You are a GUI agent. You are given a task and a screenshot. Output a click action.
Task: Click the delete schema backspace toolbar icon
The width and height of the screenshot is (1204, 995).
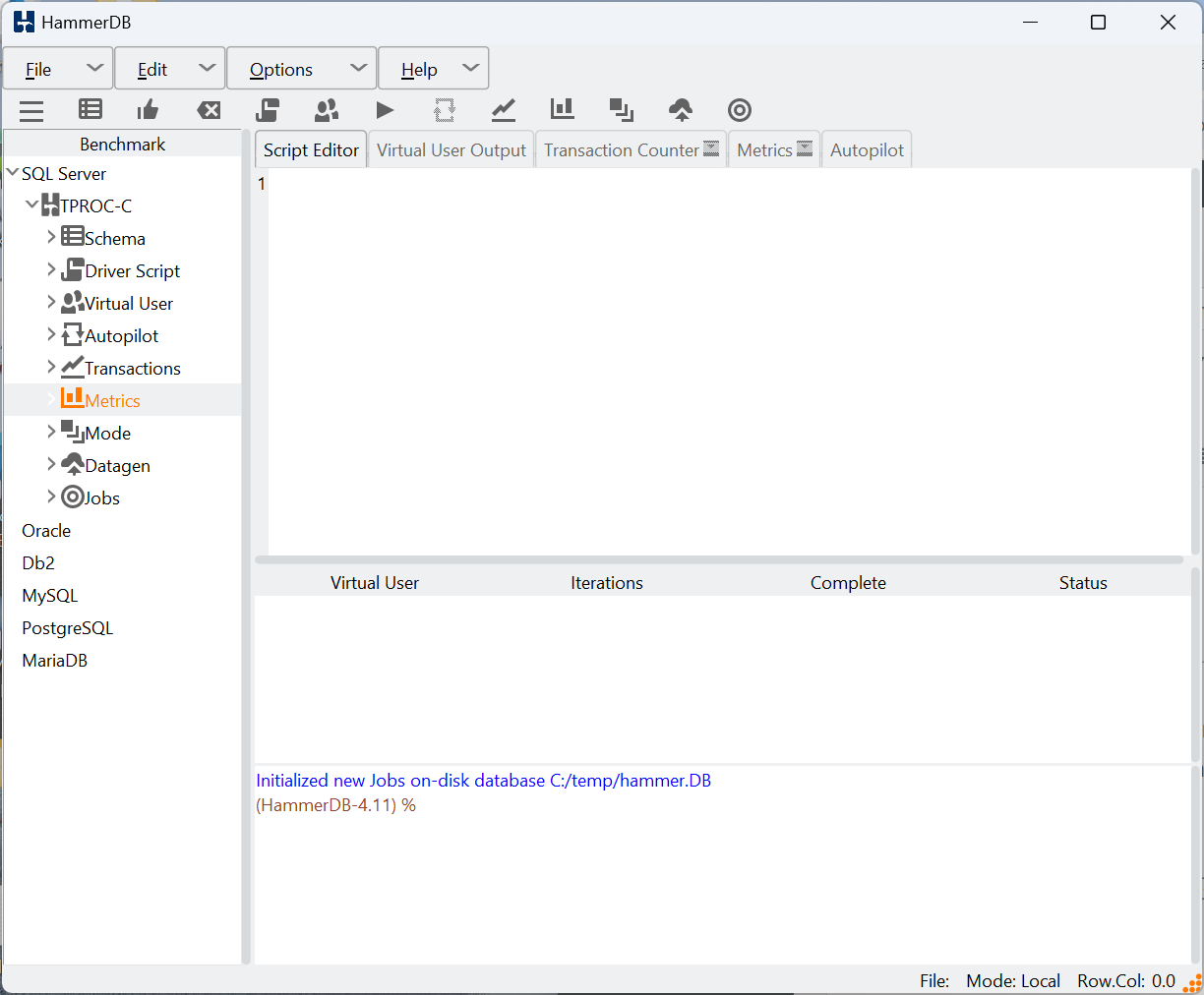pos(209,110)
